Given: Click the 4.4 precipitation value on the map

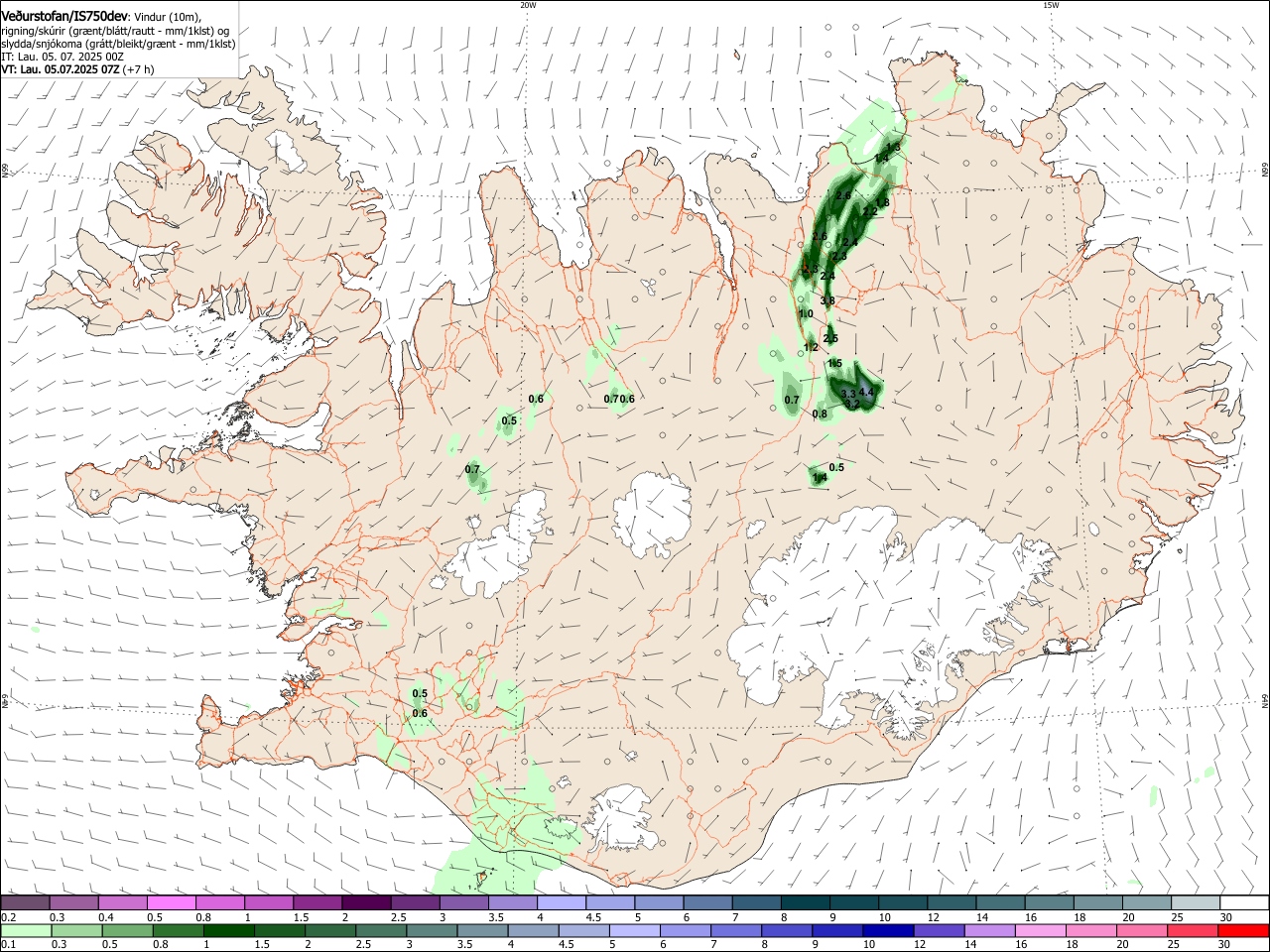Looking at the screenshot, I should pyautogui.click(x=866, y=393).
